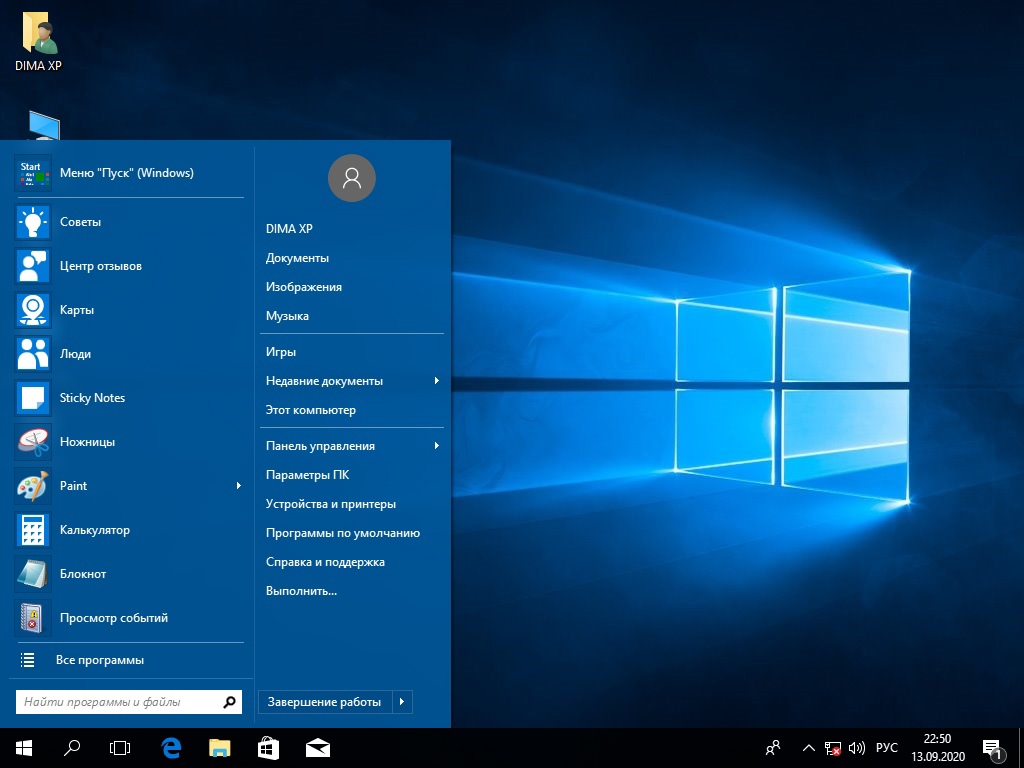The image size is (1024, 768).
Task: Open the Paint app icon
Action: pos(33,486)
